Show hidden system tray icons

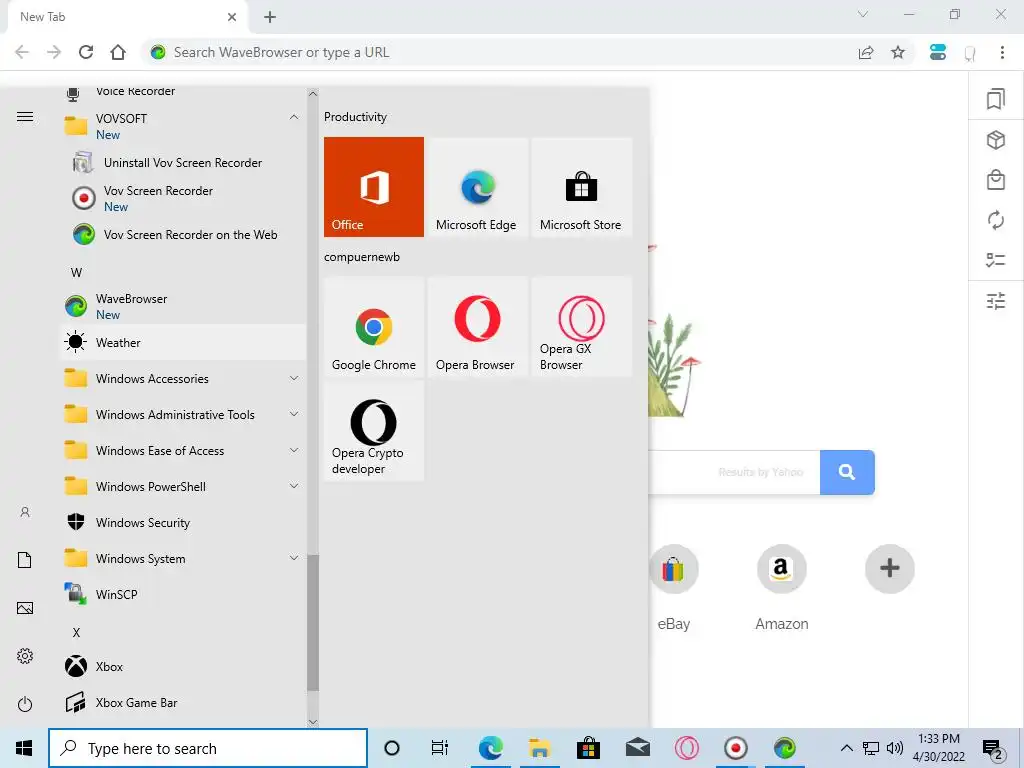[846, 748]
